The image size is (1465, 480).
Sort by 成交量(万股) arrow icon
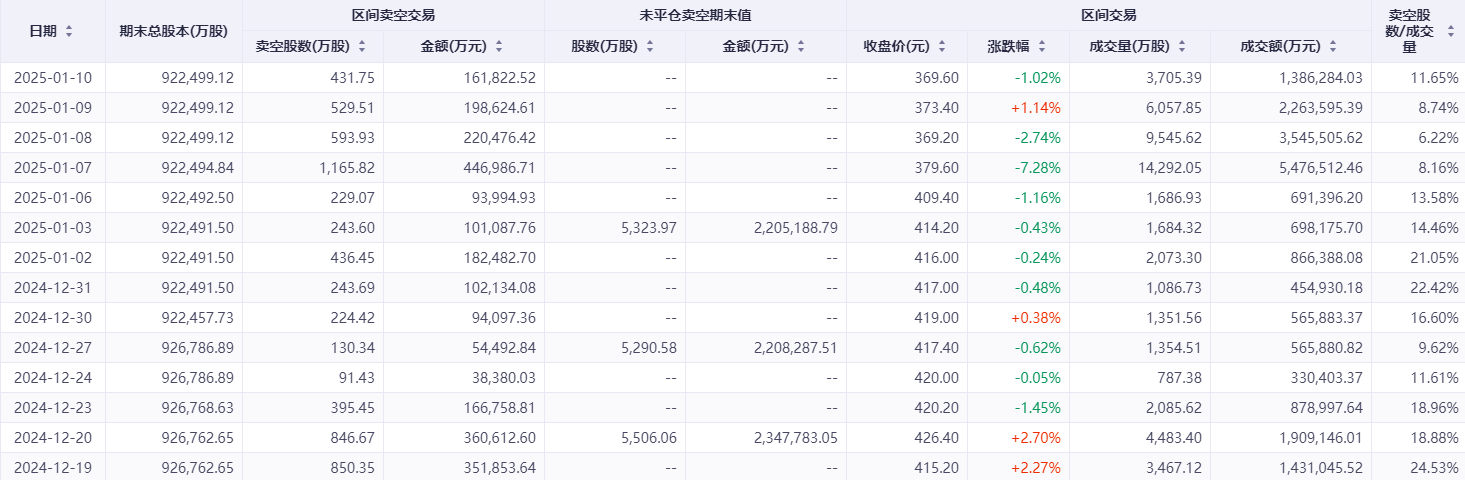1183,46
